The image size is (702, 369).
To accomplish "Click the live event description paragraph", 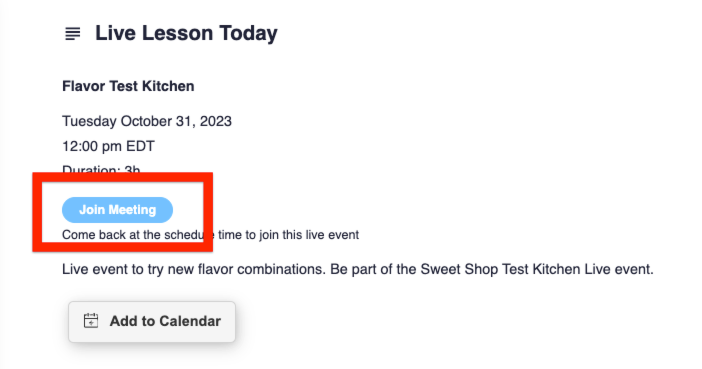I will [x=358, y=269].
